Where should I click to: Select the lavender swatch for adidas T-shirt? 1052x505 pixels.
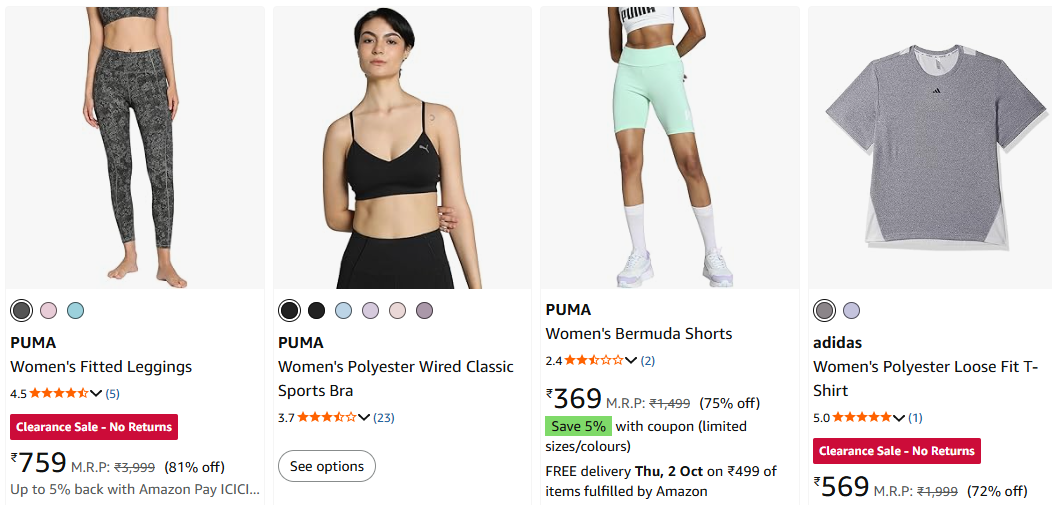[x=851, y=310]
